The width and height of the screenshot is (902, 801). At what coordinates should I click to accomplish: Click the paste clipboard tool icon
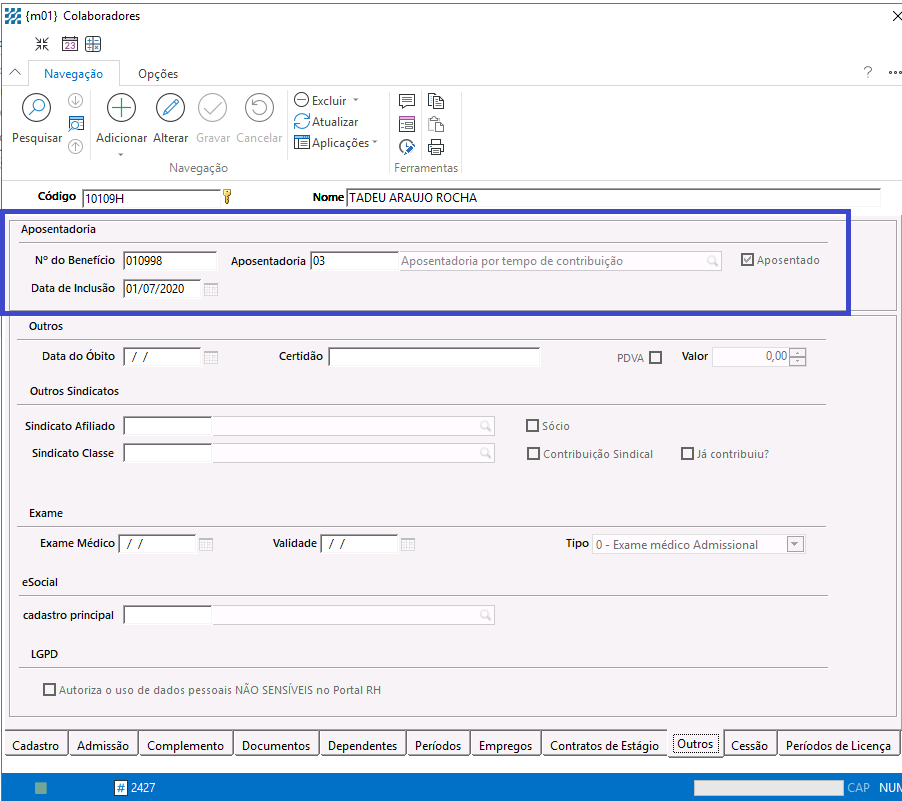tap(436, 124)
